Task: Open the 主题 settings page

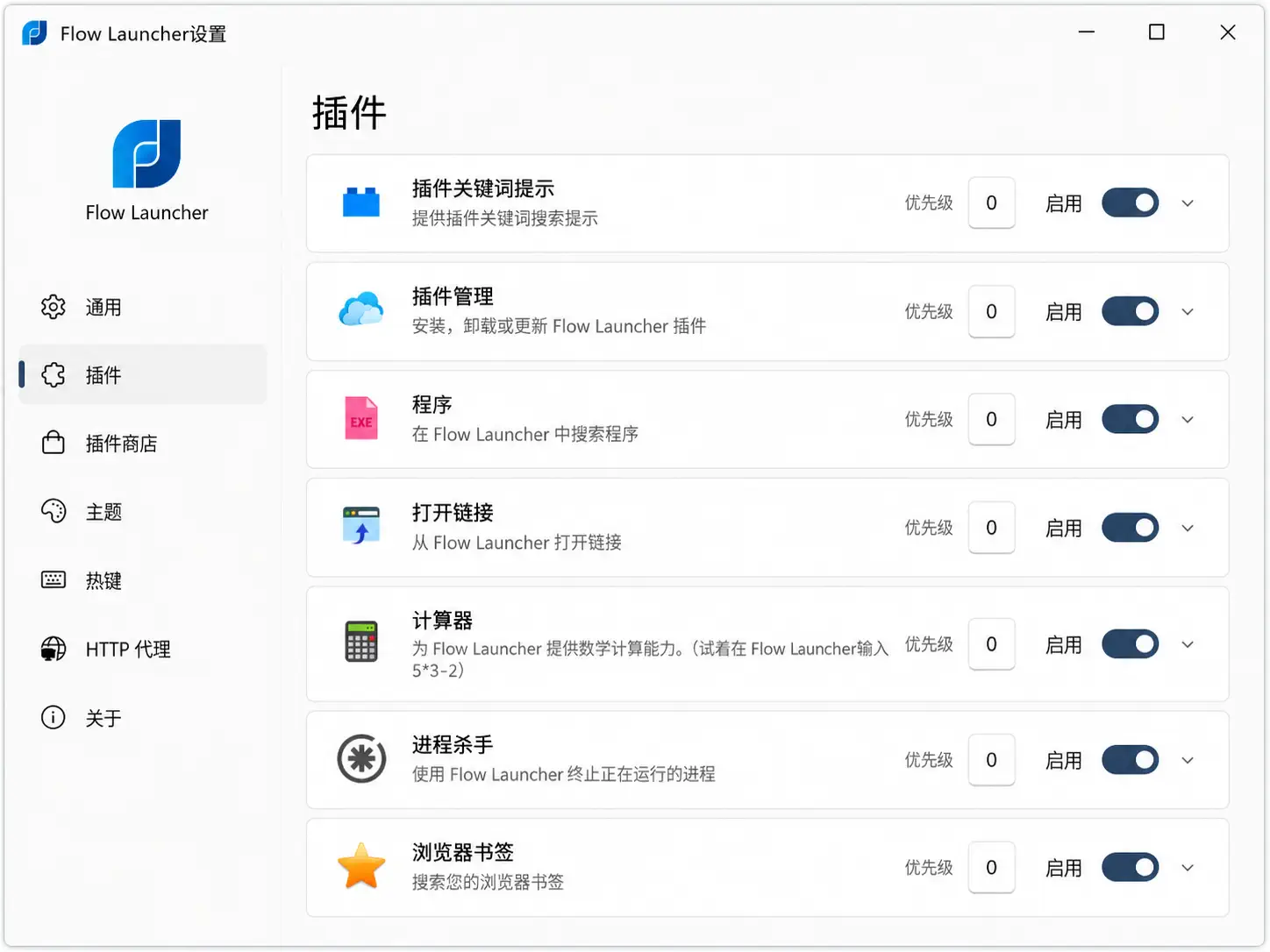Action: point(143,511)
